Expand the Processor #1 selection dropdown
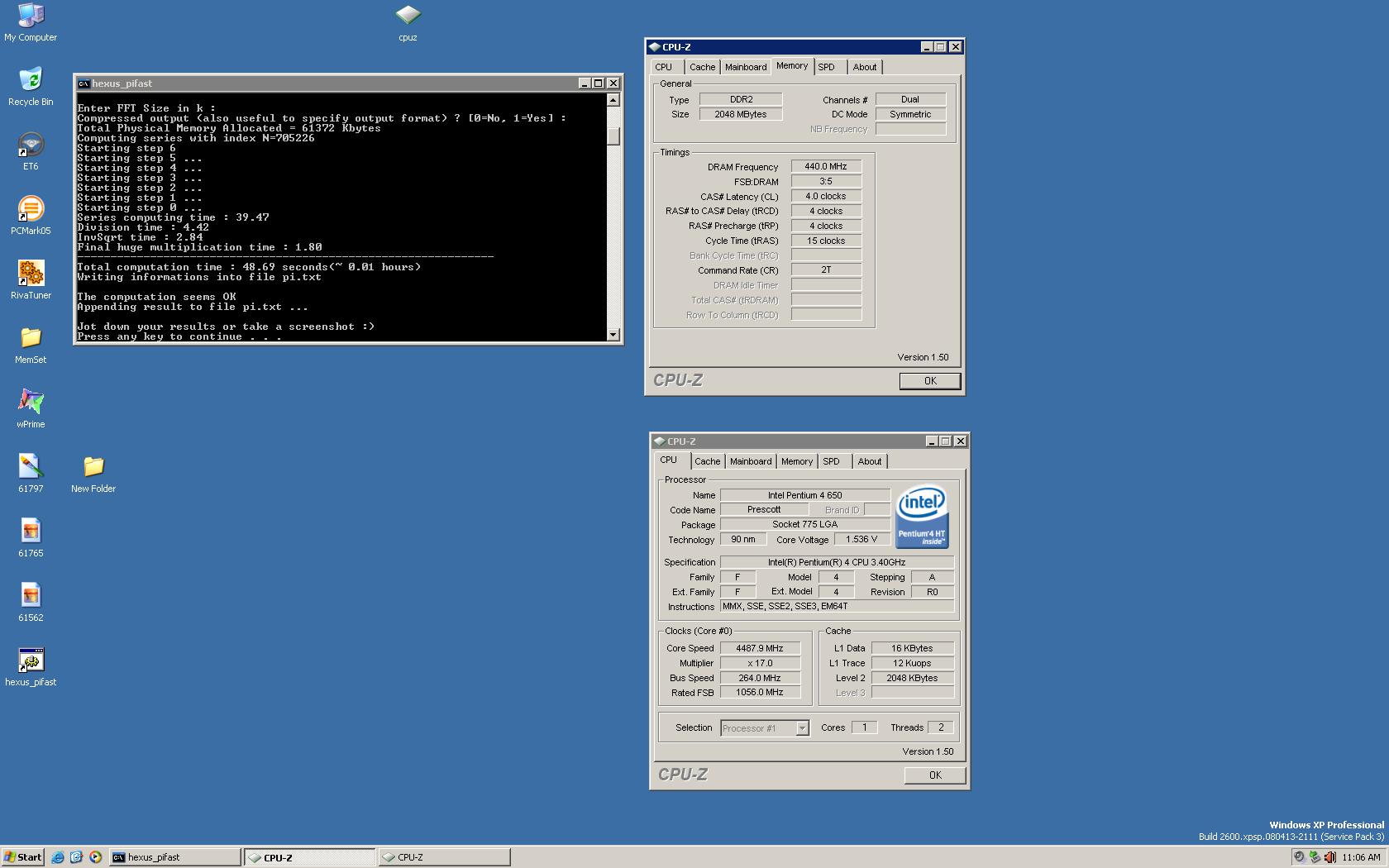 (802, 728)
